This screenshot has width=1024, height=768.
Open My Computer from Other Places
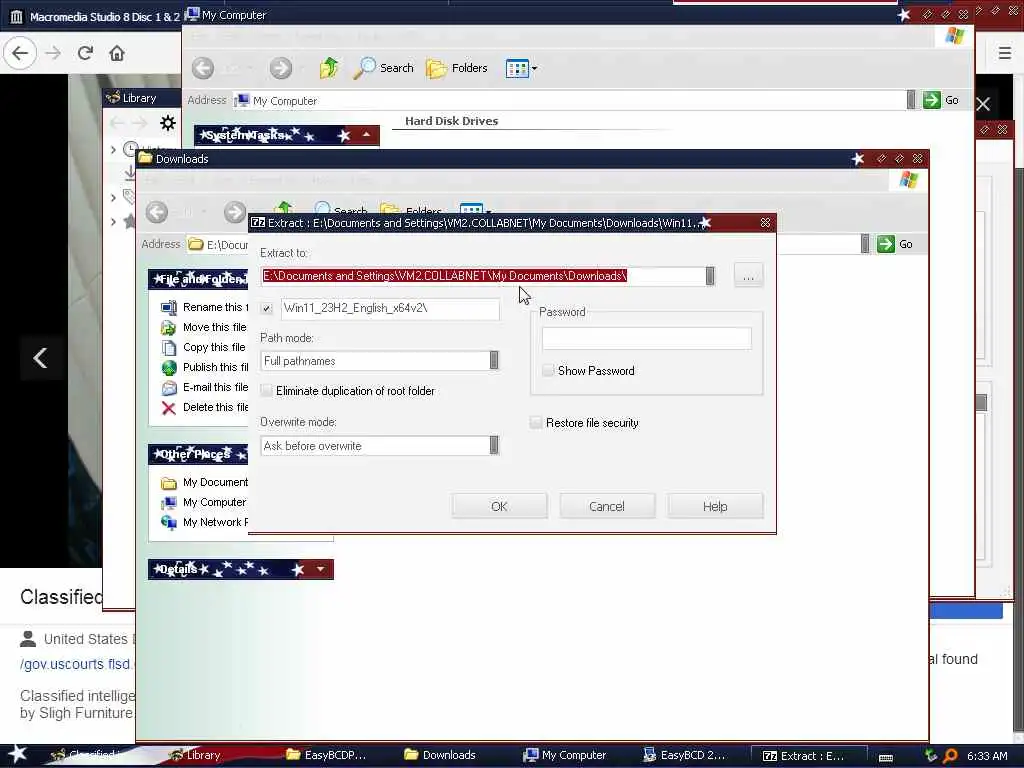tap(205, 502)
